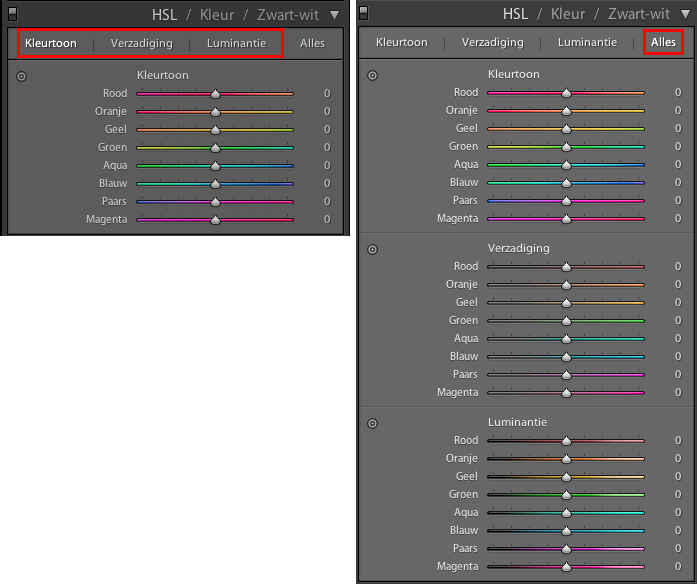Click Luminantie Rood slider handle
697x584 pixels.
coord(566,440)
